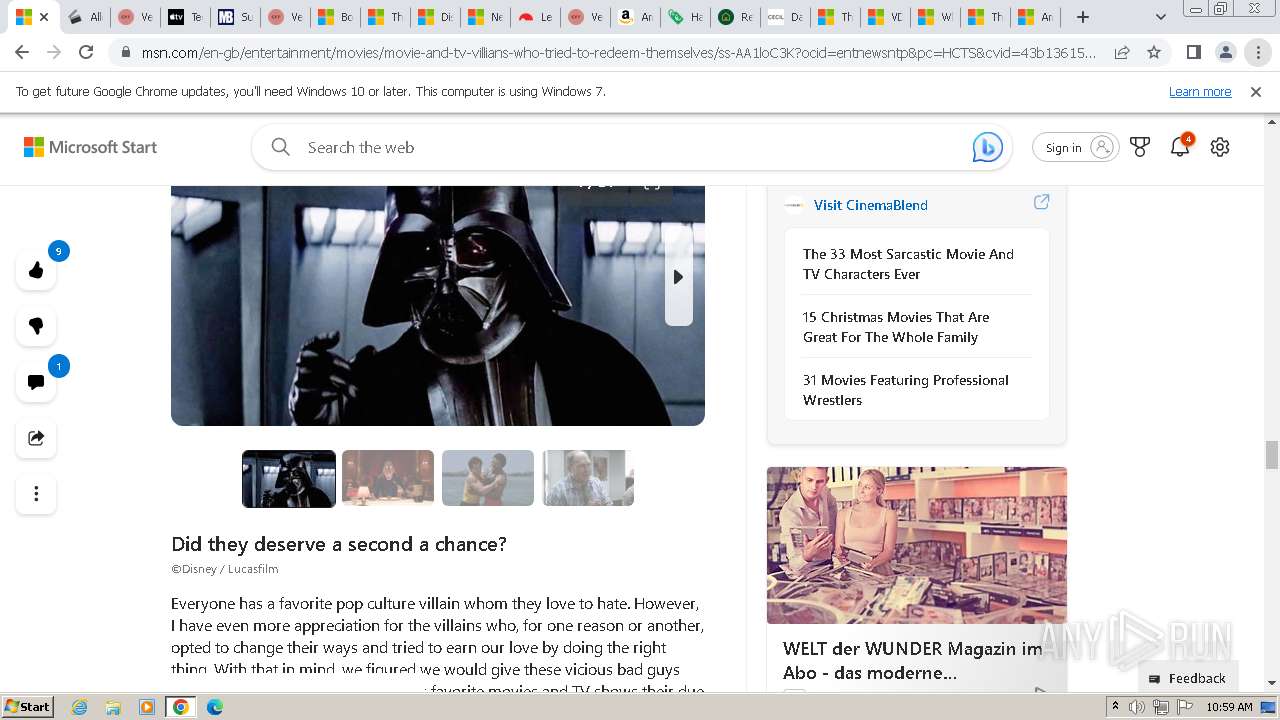Toggle Chrome side panel

pos(1193,52)
